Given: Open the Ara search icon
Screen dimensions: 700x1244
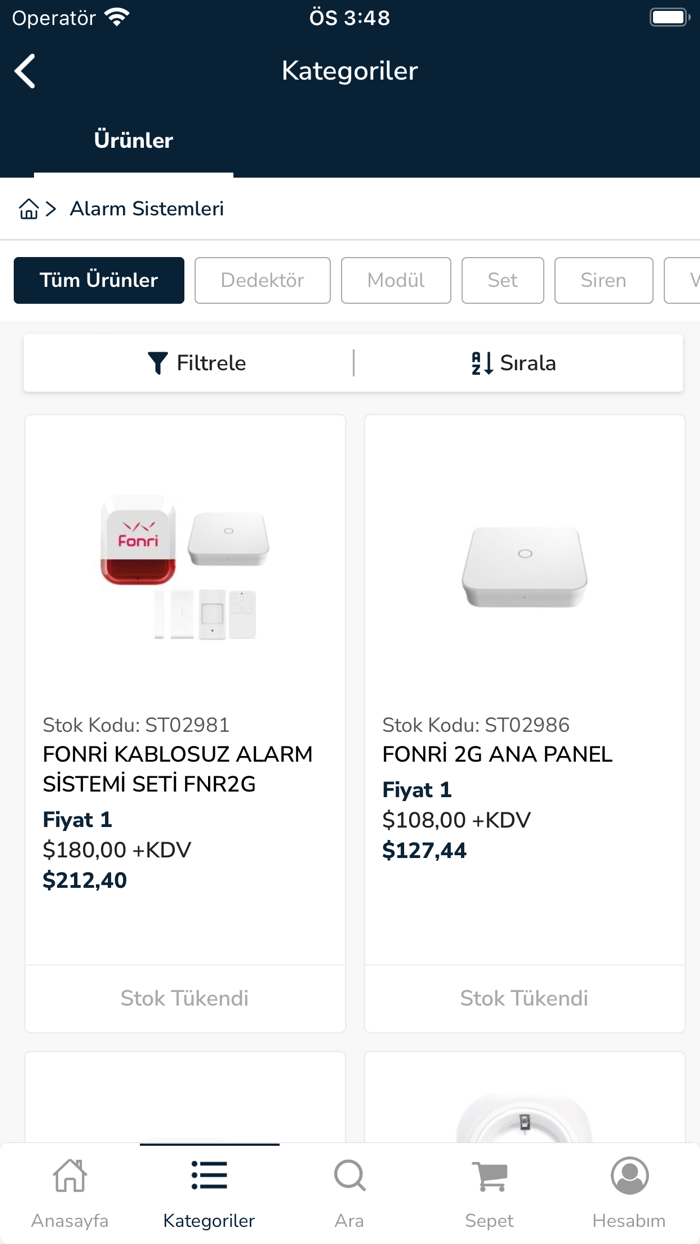Looking at the screenshot, I should point(349,1176).
